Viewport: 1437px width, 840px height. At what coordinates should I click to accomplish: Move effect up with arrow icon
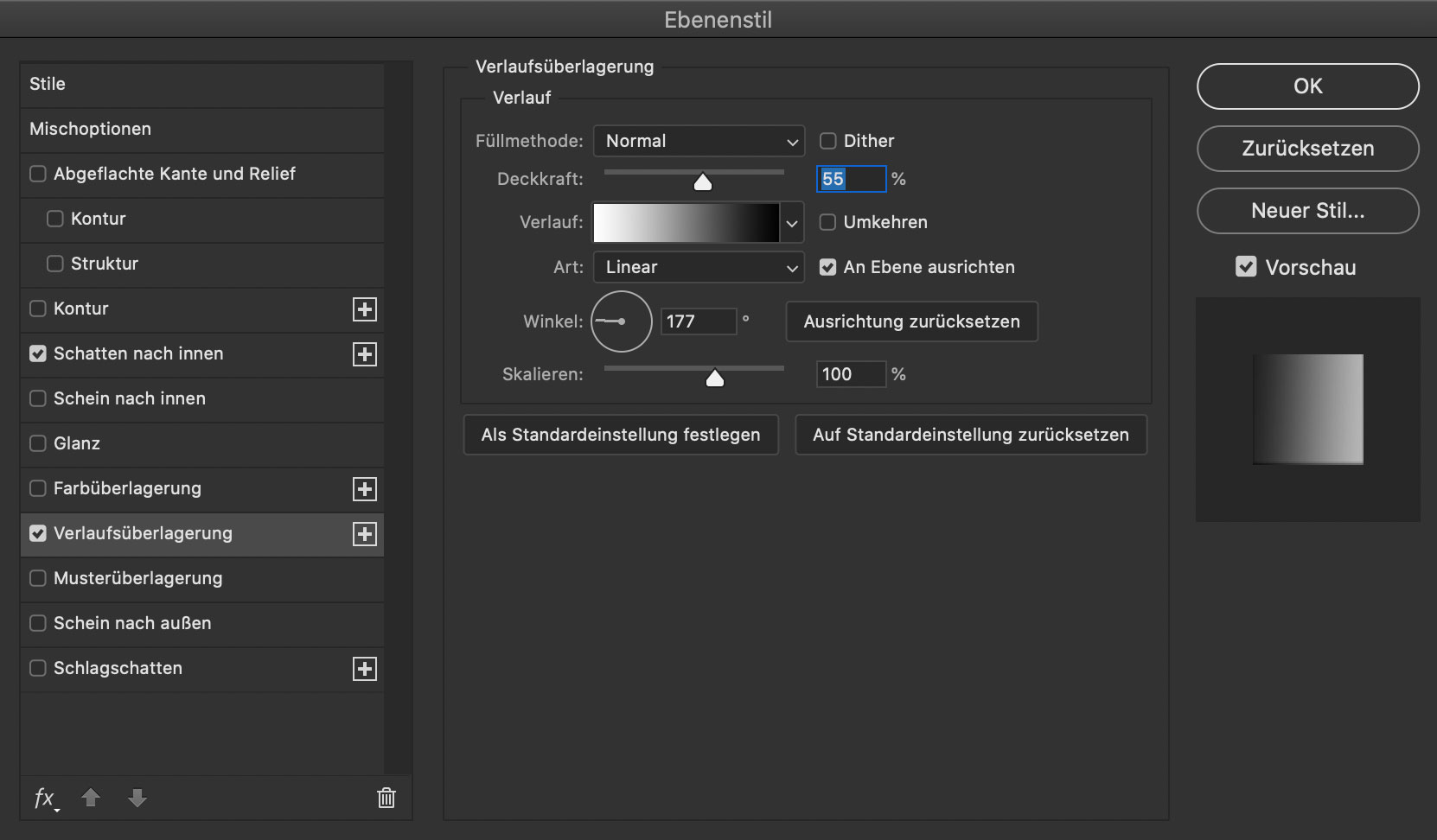(x=91, y=798)
